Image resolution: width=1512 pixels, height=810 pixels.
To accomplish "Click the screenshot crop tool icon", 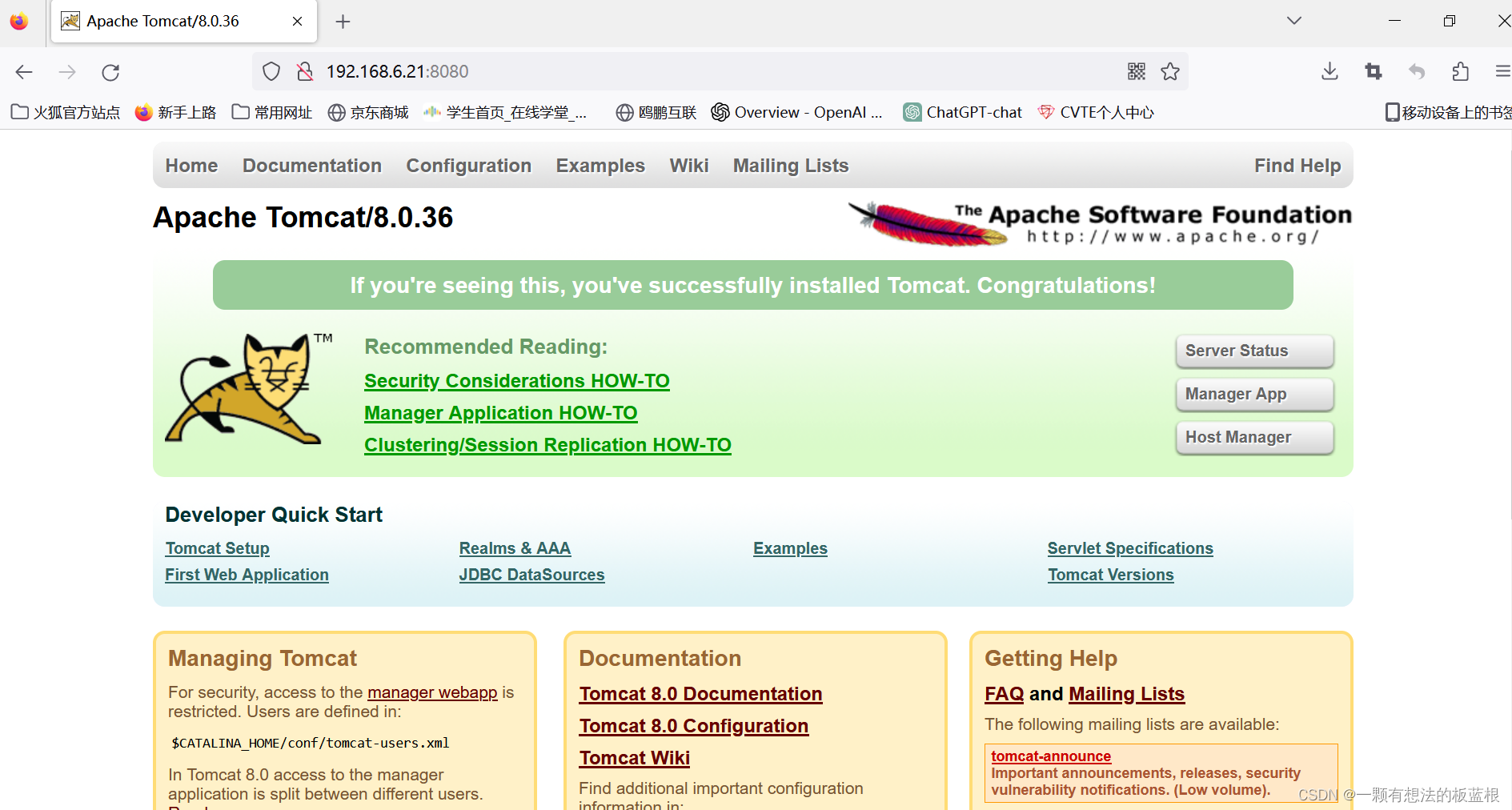I will click(x=1374, y=71).
